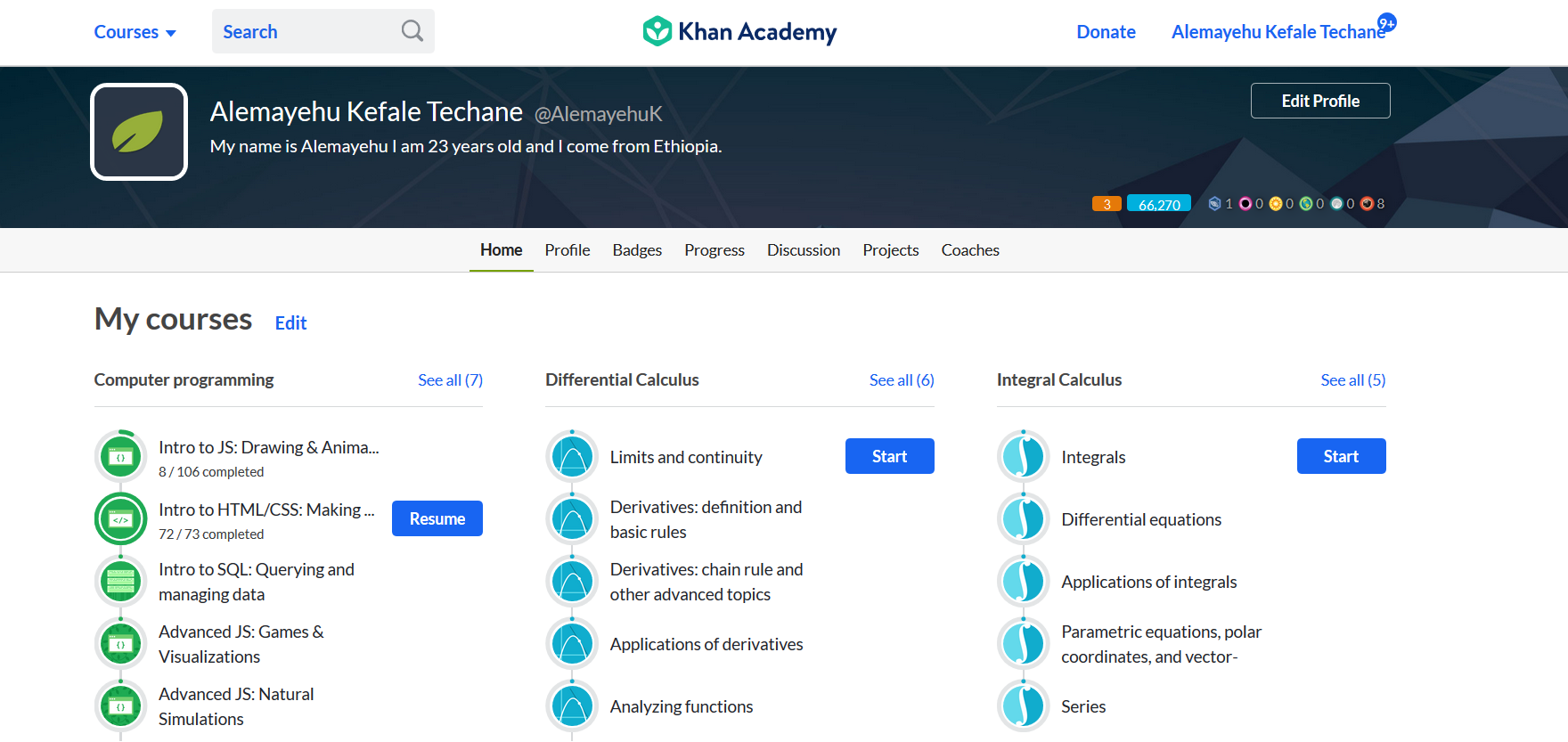Open the Coaches tab
Image resolution: width=1568 pixels, height=742 pixels.
970,250
